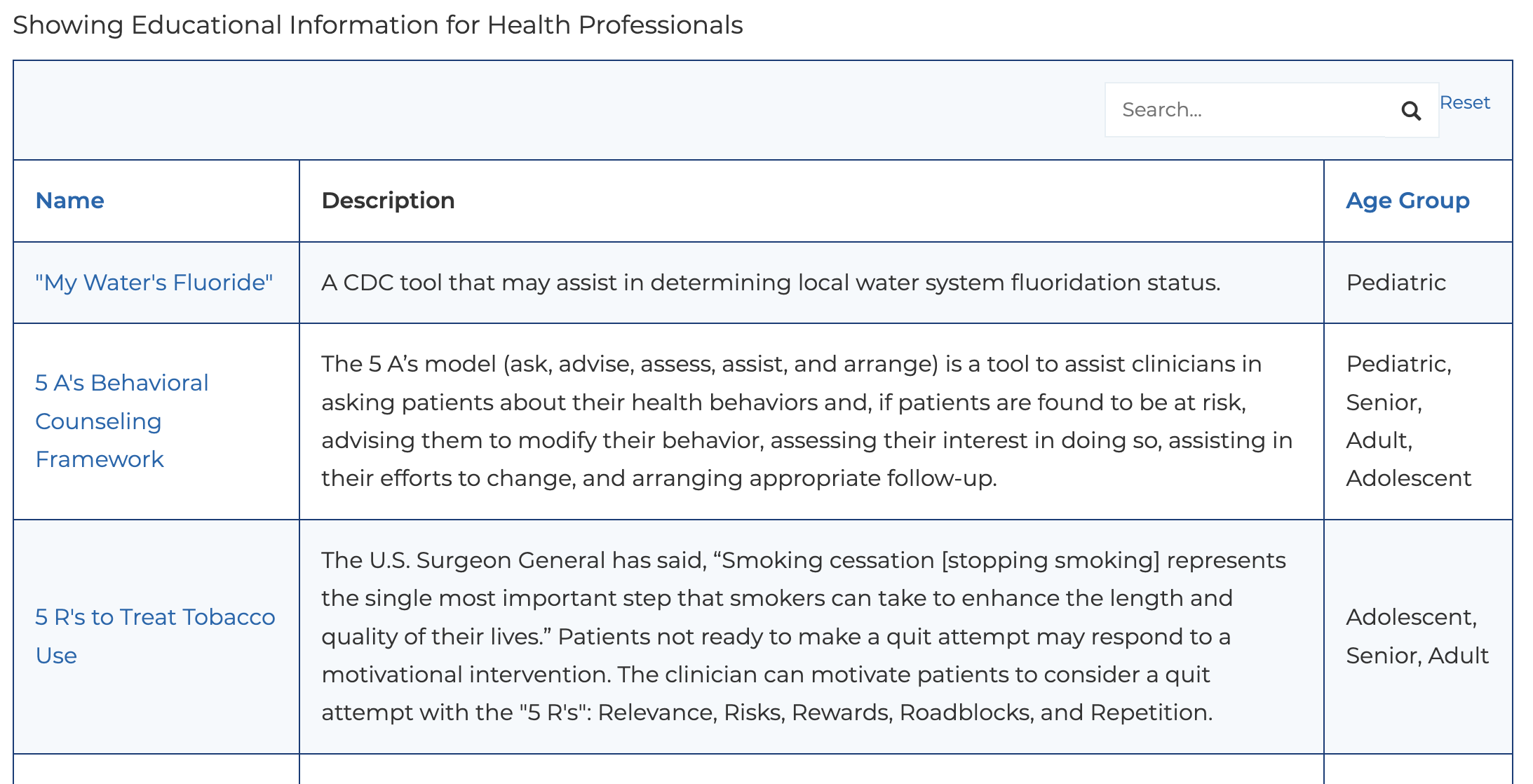Click the 5 A's model description paragraph
1533x784 pixels.
[807, 421]
